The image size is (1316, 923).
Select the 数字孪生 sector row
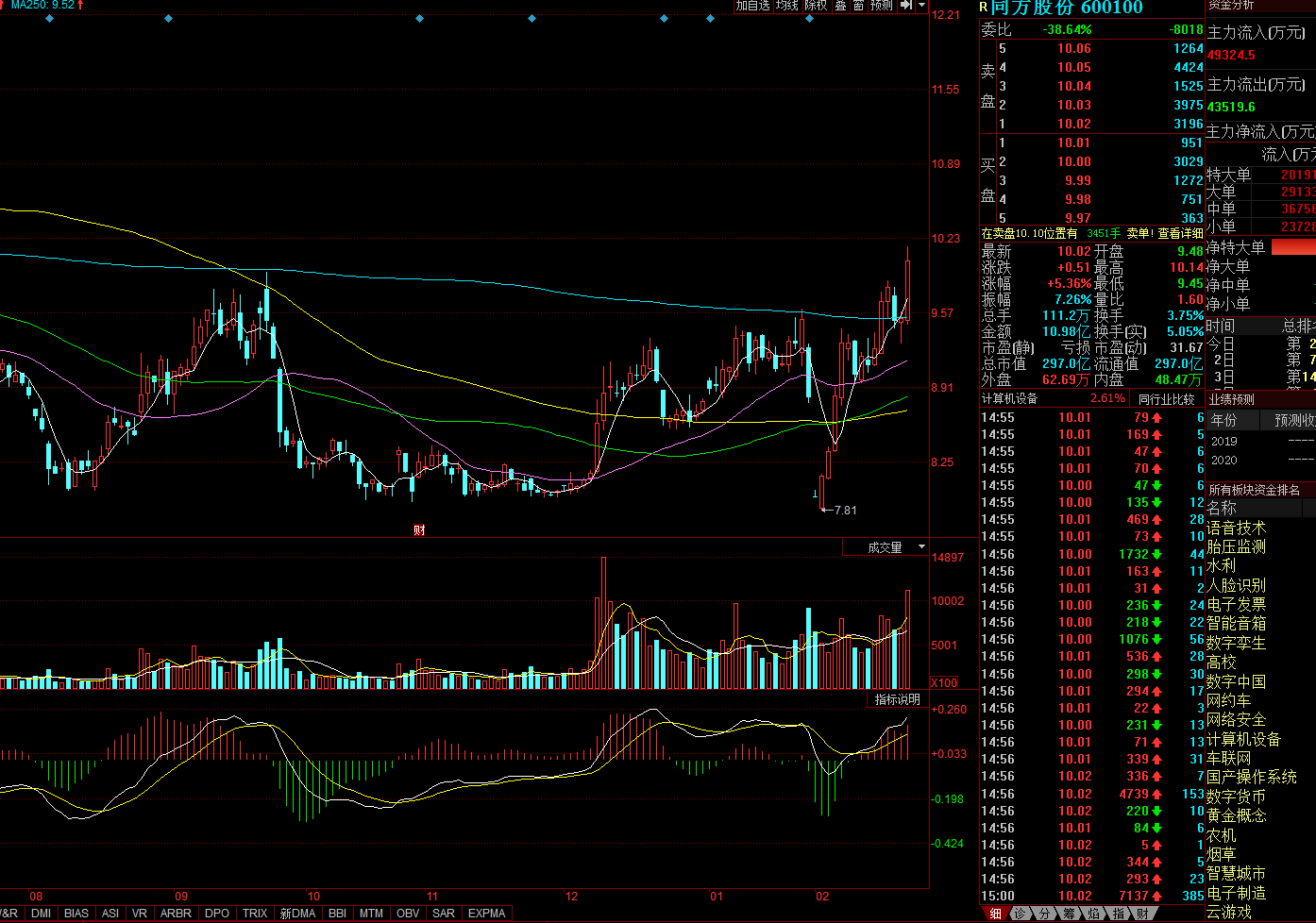pyautogui.click(x=1236, y=643)
